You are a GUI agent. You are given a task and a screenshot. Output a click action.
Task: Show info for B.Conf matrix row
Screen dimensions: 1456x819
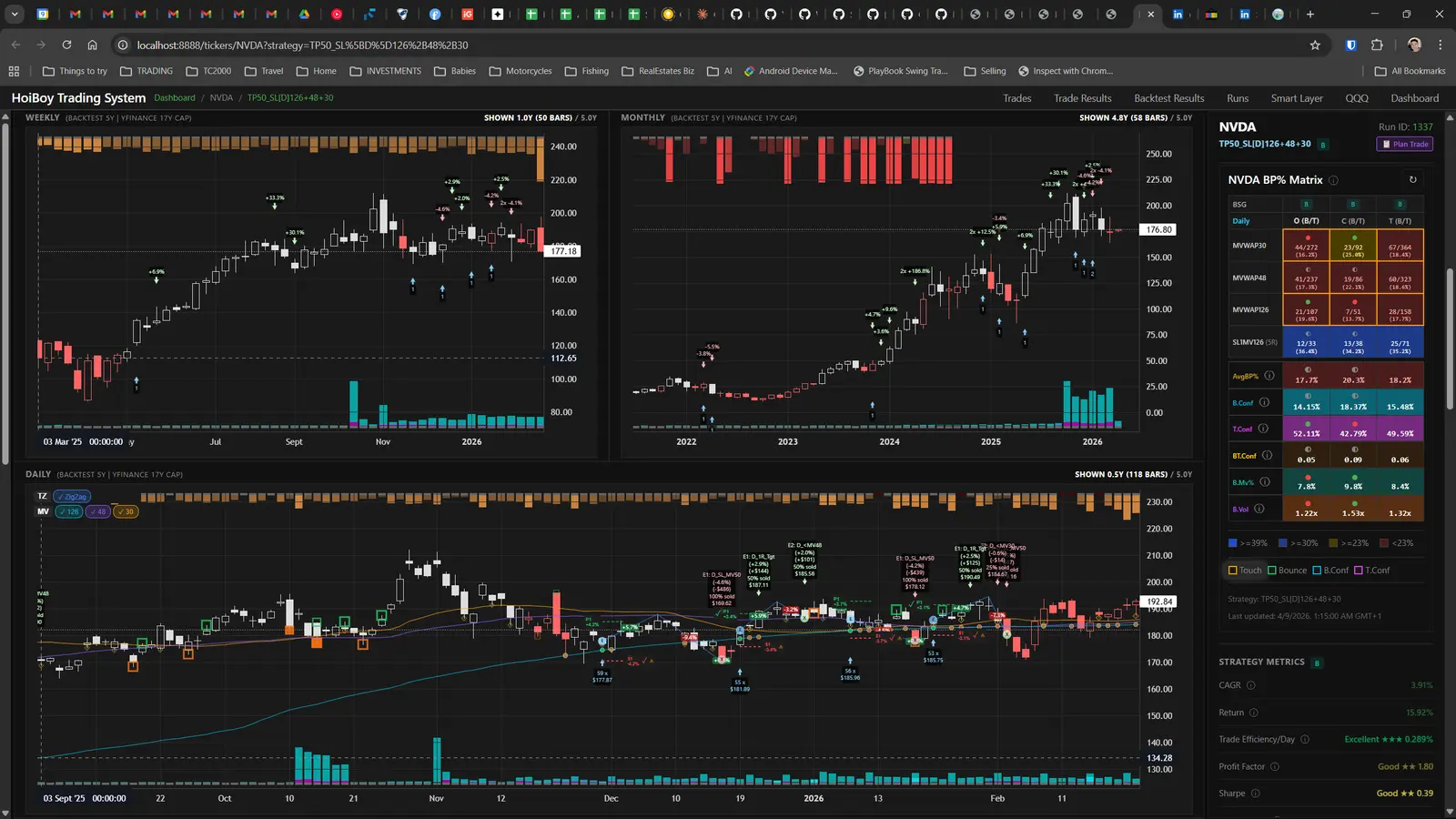pos(1264,402)
